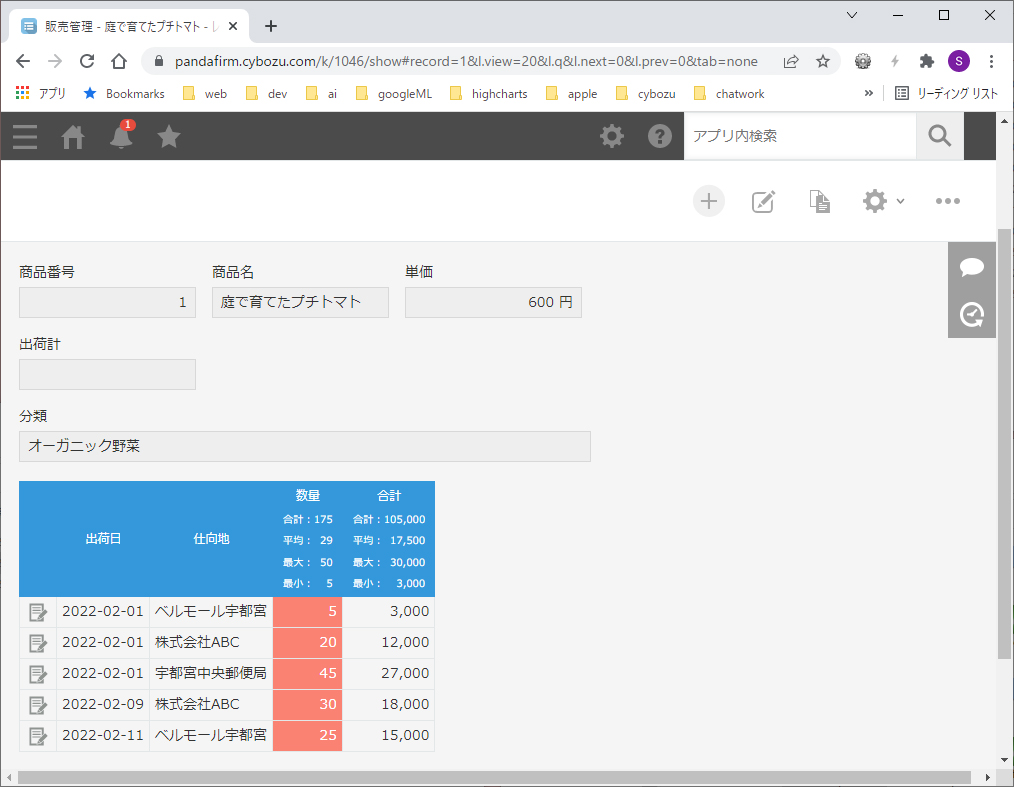Click the vertical page scrollbar
1014x787 pixels.
click(x=1004, y=443)
